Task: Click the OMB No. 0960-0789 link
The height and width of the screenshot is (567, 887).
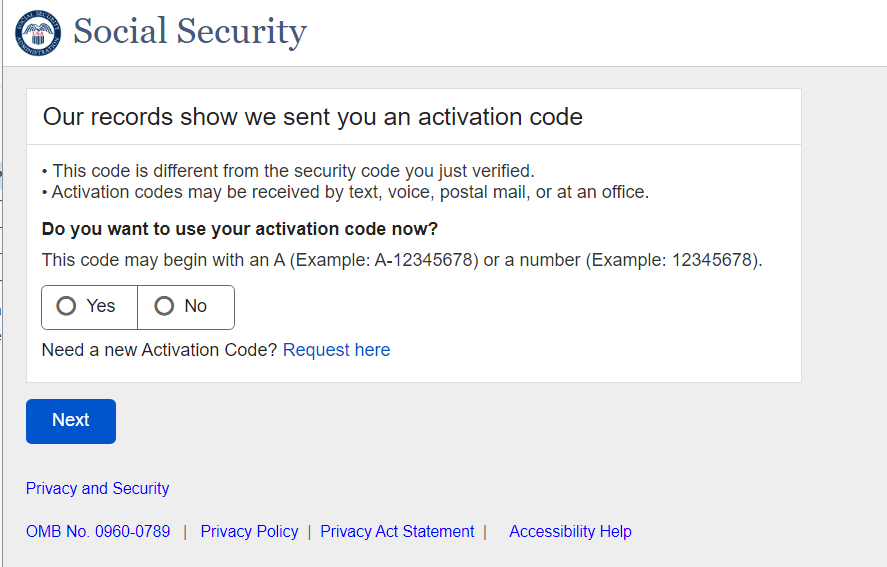Action: (x=98, y=532)
